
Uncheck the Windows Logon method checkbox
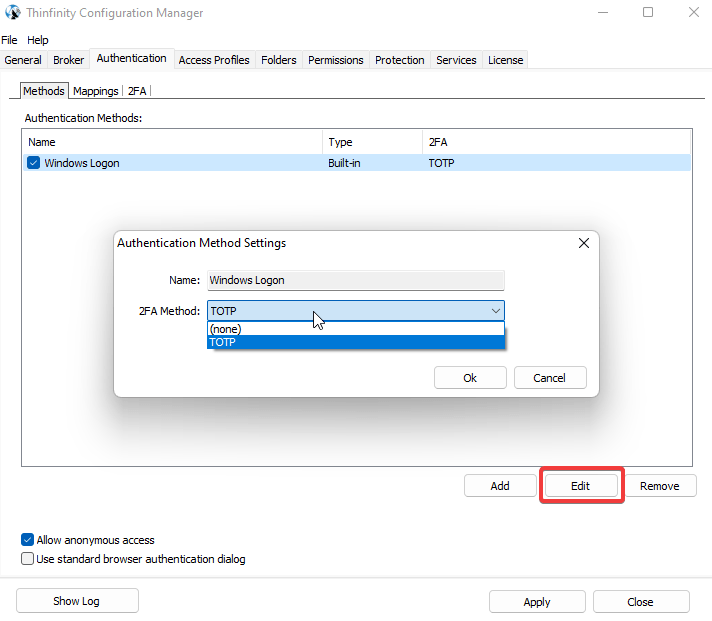click(x=33, y=163)
